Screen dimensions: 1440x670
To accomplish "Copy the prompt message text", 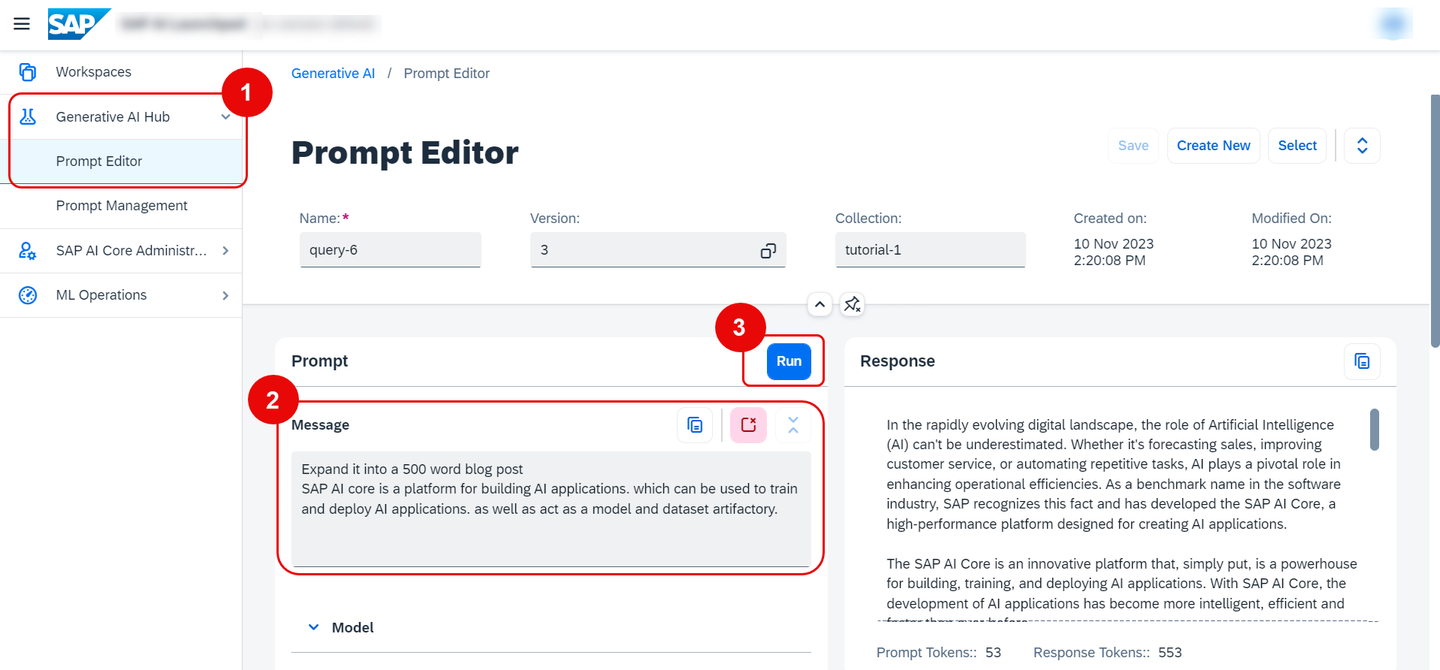I will tap(695, 425).
